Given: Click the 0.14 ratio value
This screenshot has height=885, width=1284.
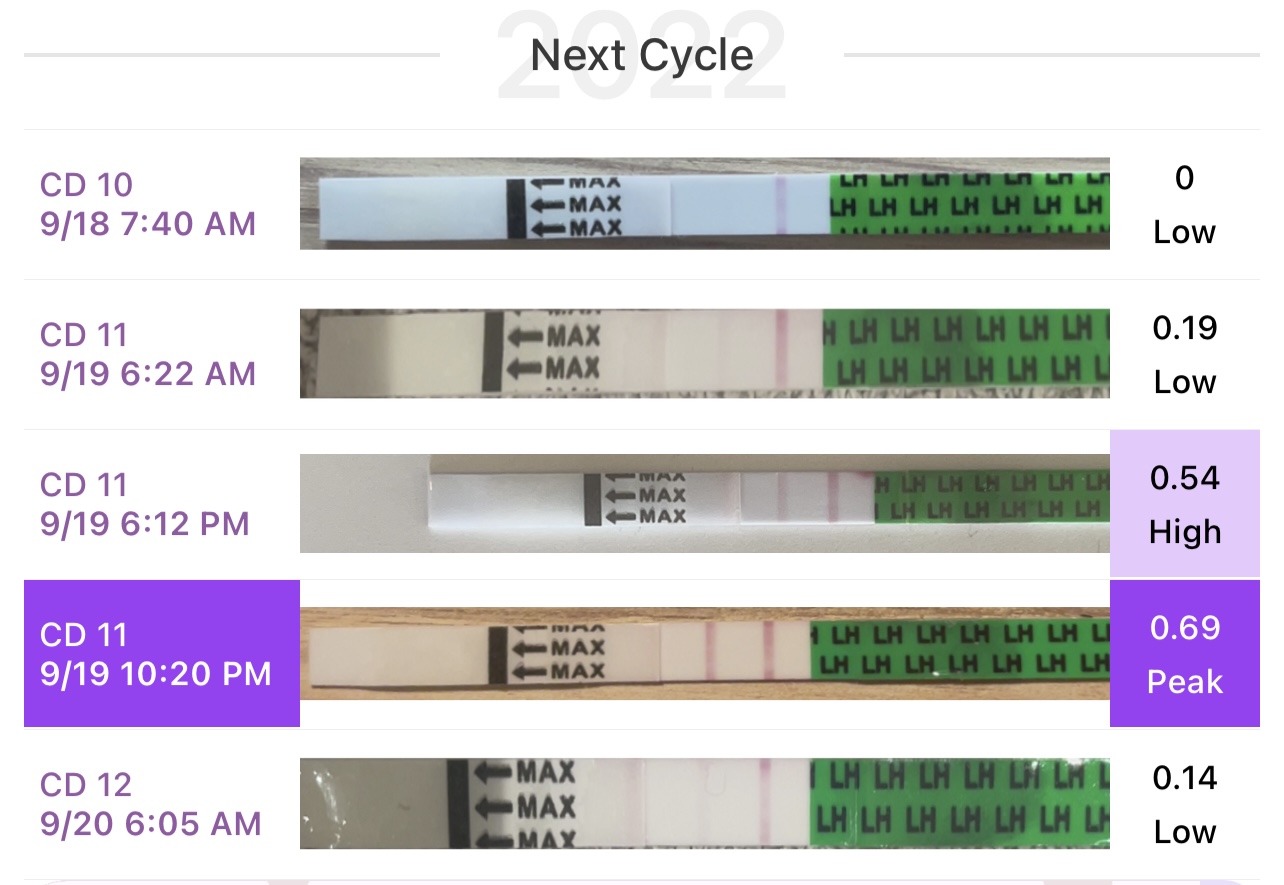Looking at the screenshot, I should coord(1185,778).
